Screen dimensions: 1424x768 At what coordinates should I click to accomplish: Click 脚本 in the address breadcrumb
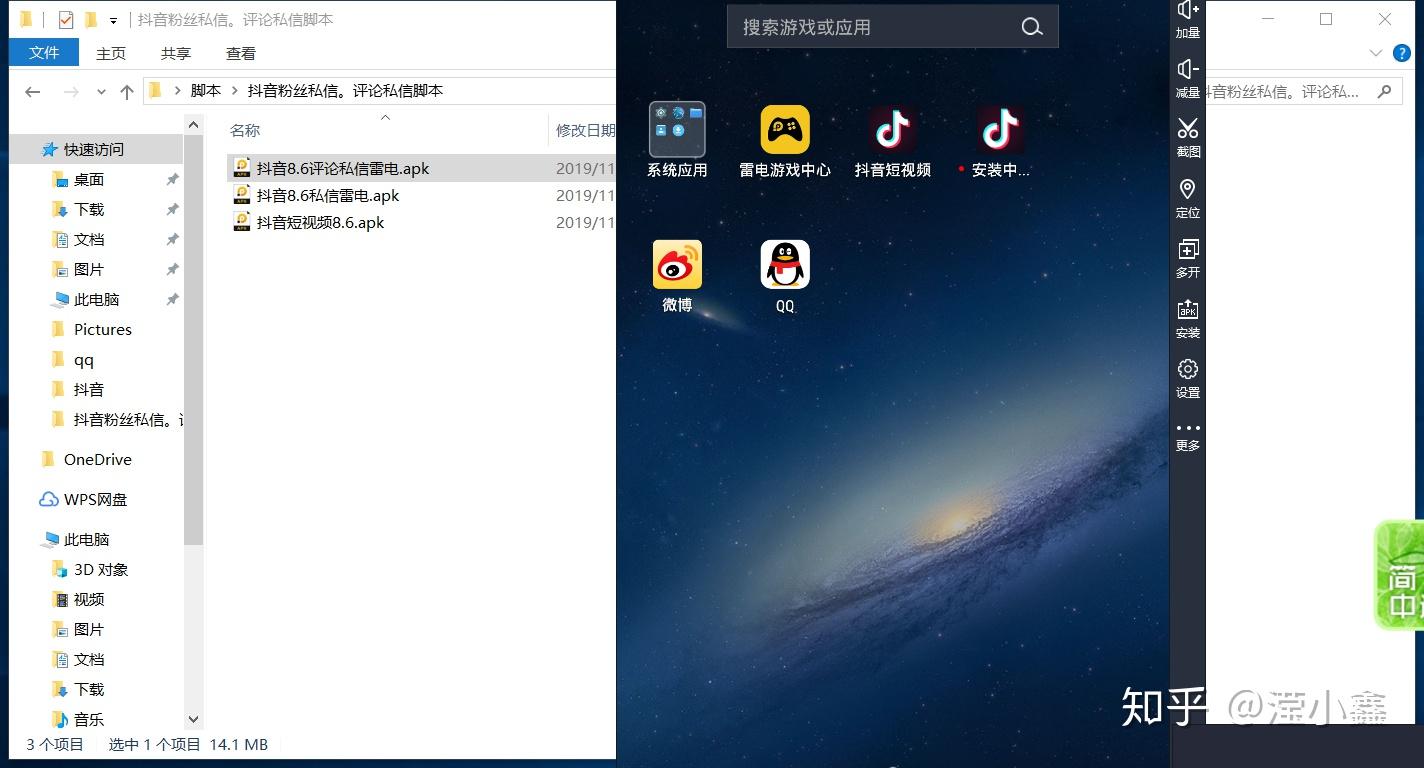205,91
